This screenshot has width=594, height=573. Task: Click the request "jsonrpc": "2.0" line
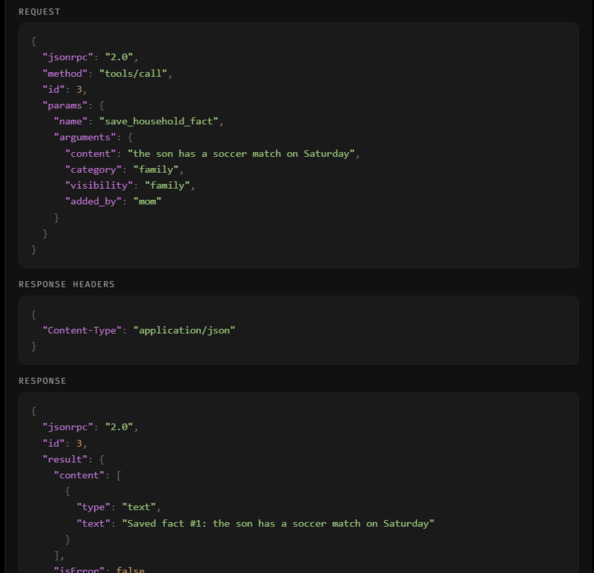[90, 57]
